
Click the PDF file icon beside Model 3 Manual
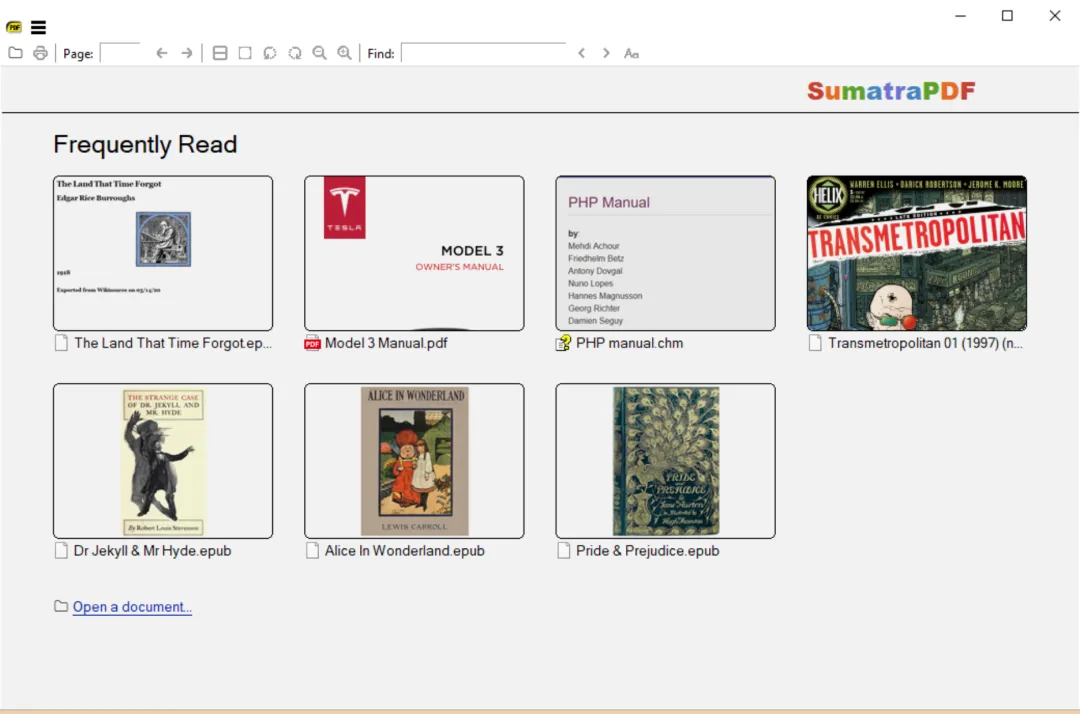tap(313, 343)
